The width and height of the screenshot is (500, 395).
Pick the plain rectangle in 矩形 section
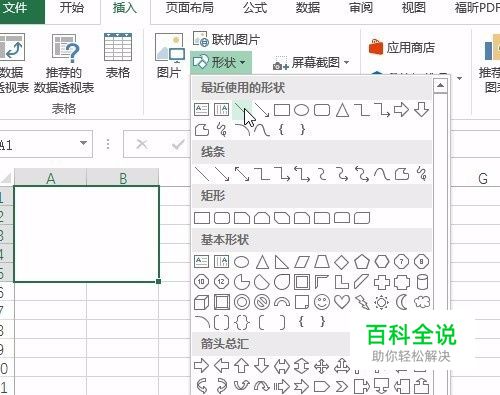(202, 218)
